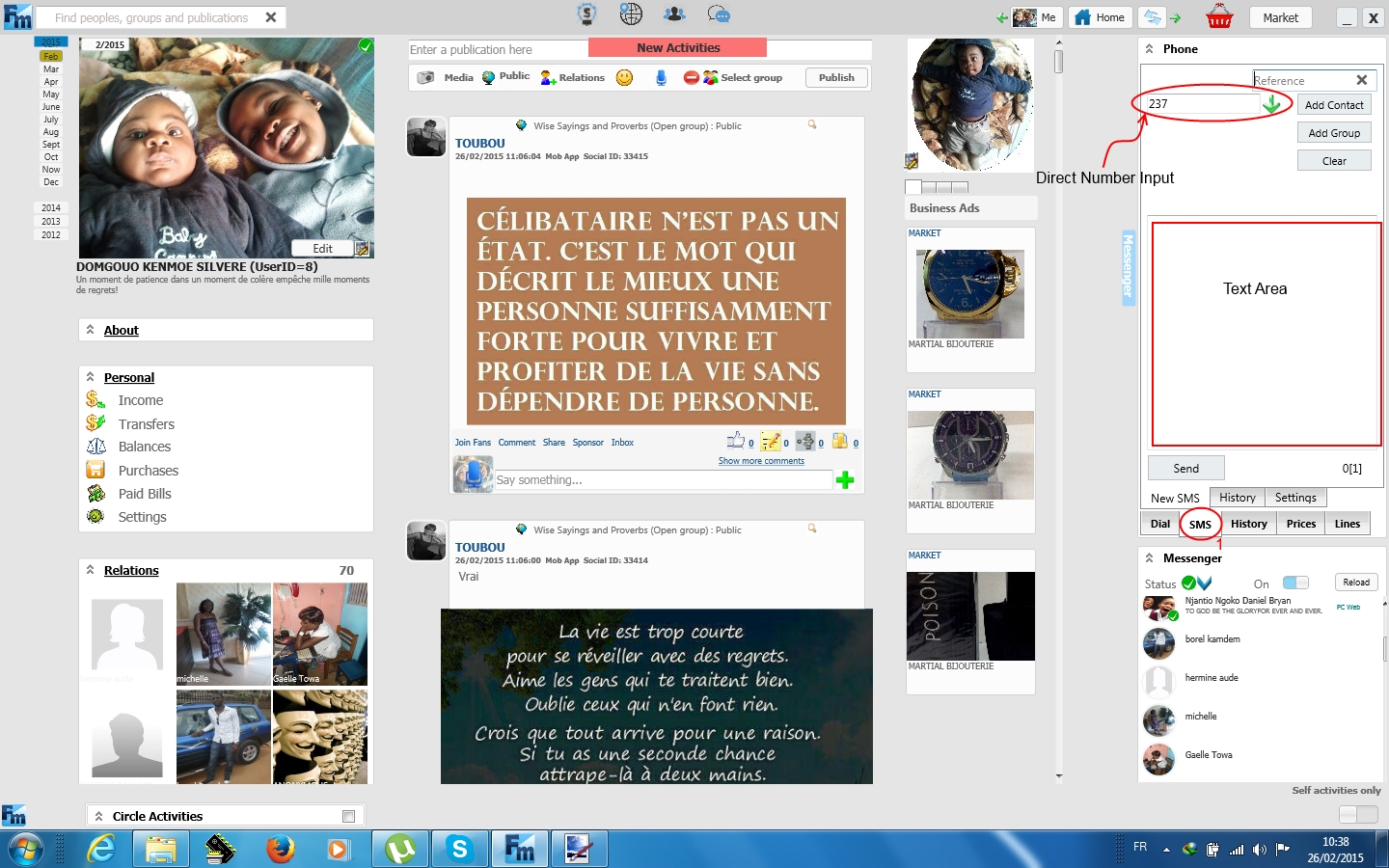Record voice comment with blue mic avatar
Image resolution: width=1389 pixels, height=868 pixels.
point(473,474)
